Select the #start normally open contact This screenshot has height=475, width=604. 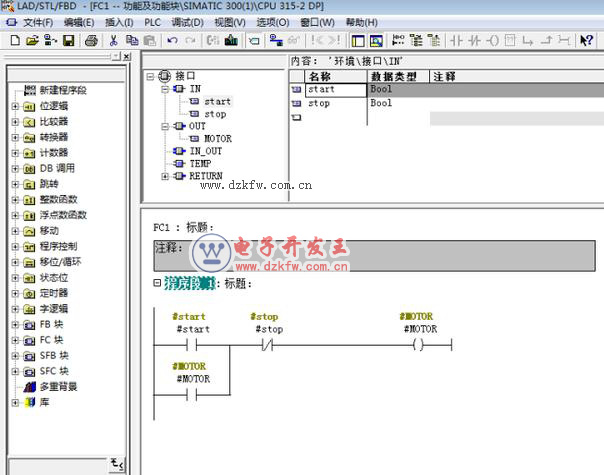pyautogui.click(x=192, y=344)
